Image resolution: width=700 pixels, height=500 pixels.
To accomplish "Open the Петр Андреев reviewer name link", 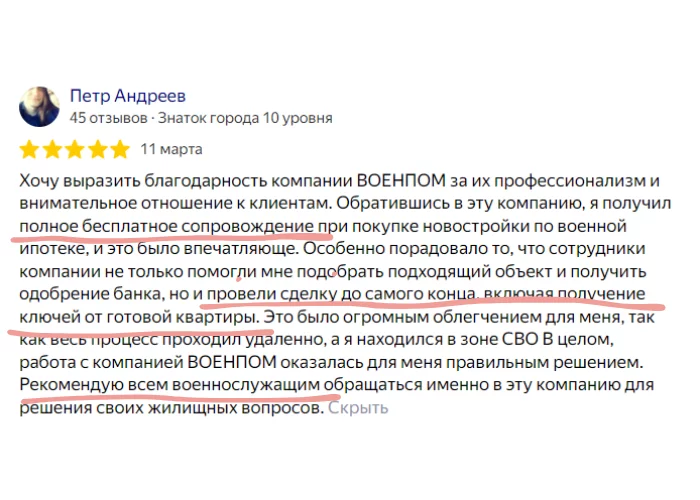I will tap(128, 96).
